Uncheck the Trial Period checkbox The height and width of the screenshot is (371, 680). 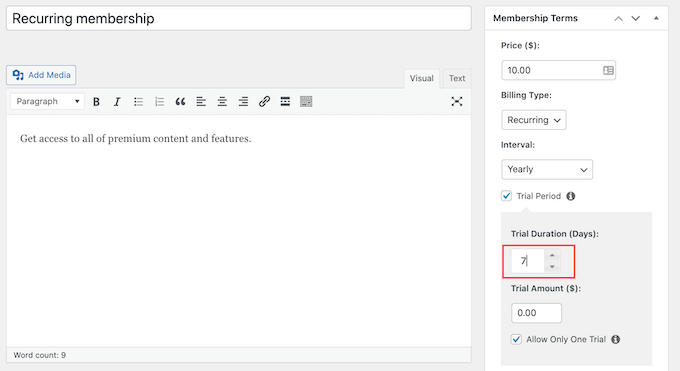point(506,196)
